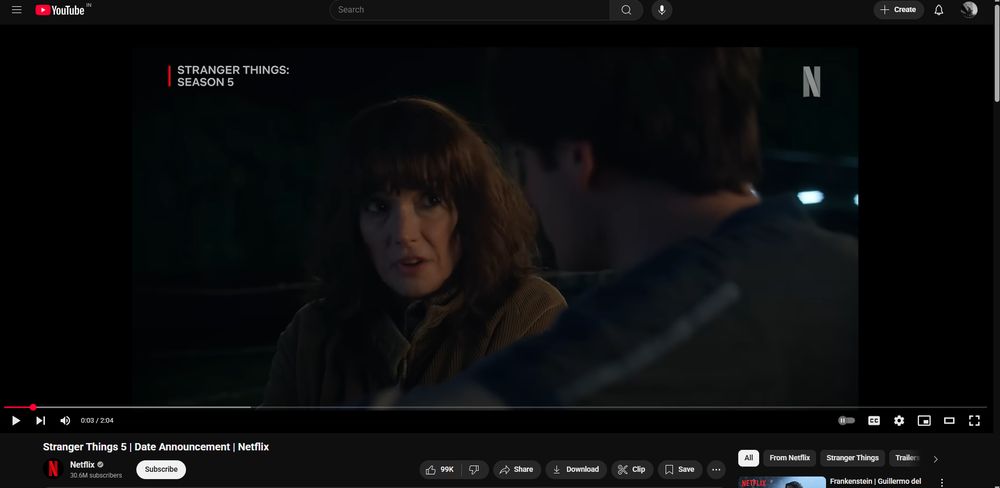Viewport: 1000px width, 488px height.
Task: Open the account avatar menu
Action: click(969, 10)
